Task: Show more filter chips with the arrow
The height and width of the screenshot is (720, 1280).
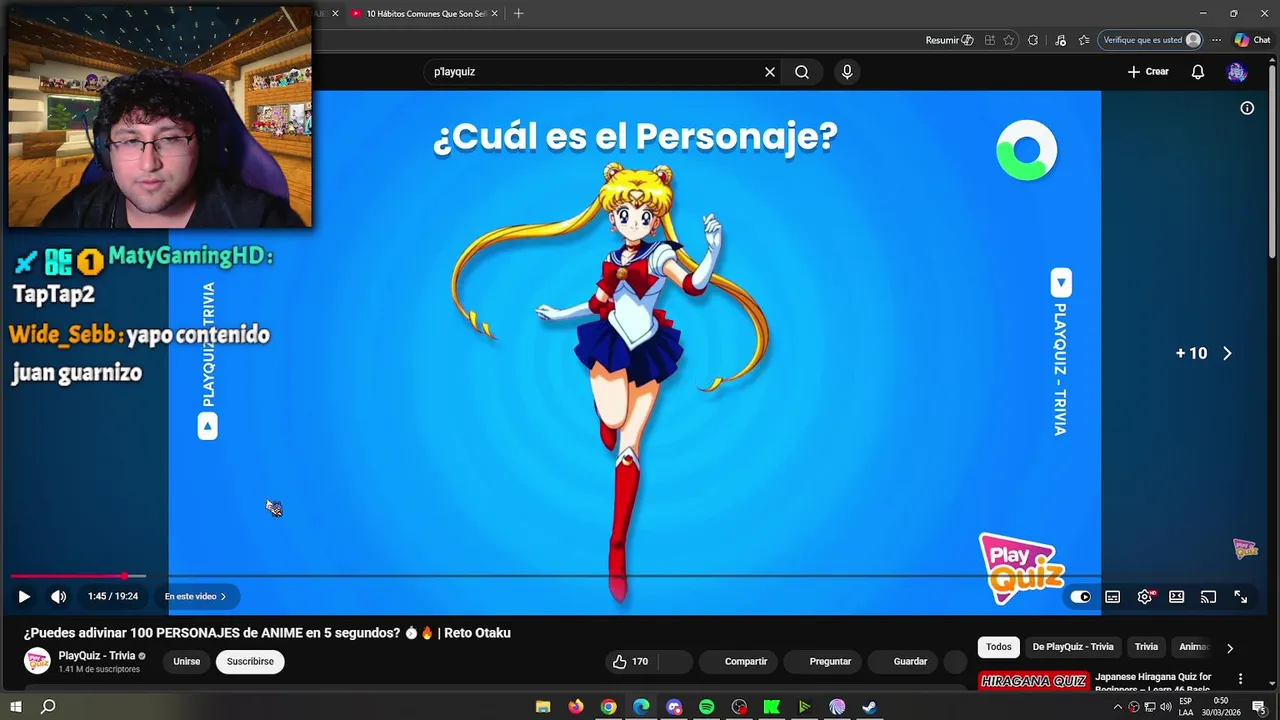Action: (x=1229, y=648)
